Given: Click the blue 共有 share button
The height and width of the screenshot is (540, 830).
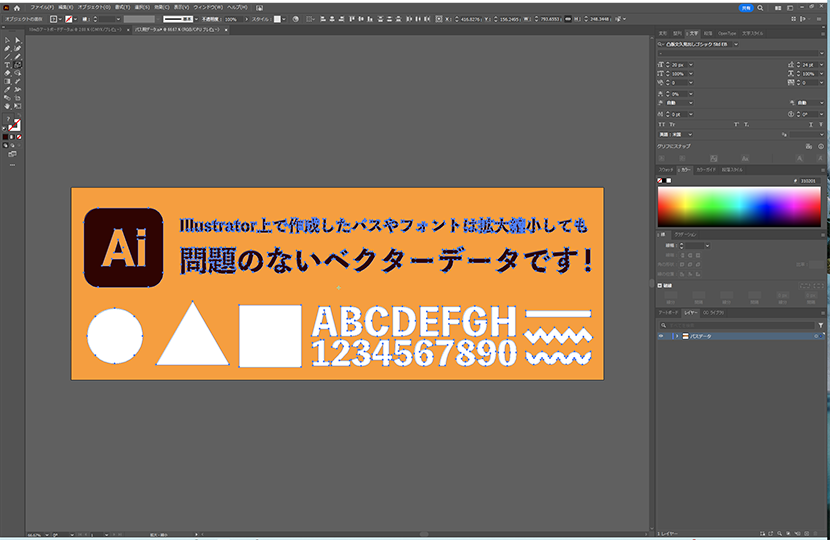Looking at the screenshot, I should click(746, 6).
